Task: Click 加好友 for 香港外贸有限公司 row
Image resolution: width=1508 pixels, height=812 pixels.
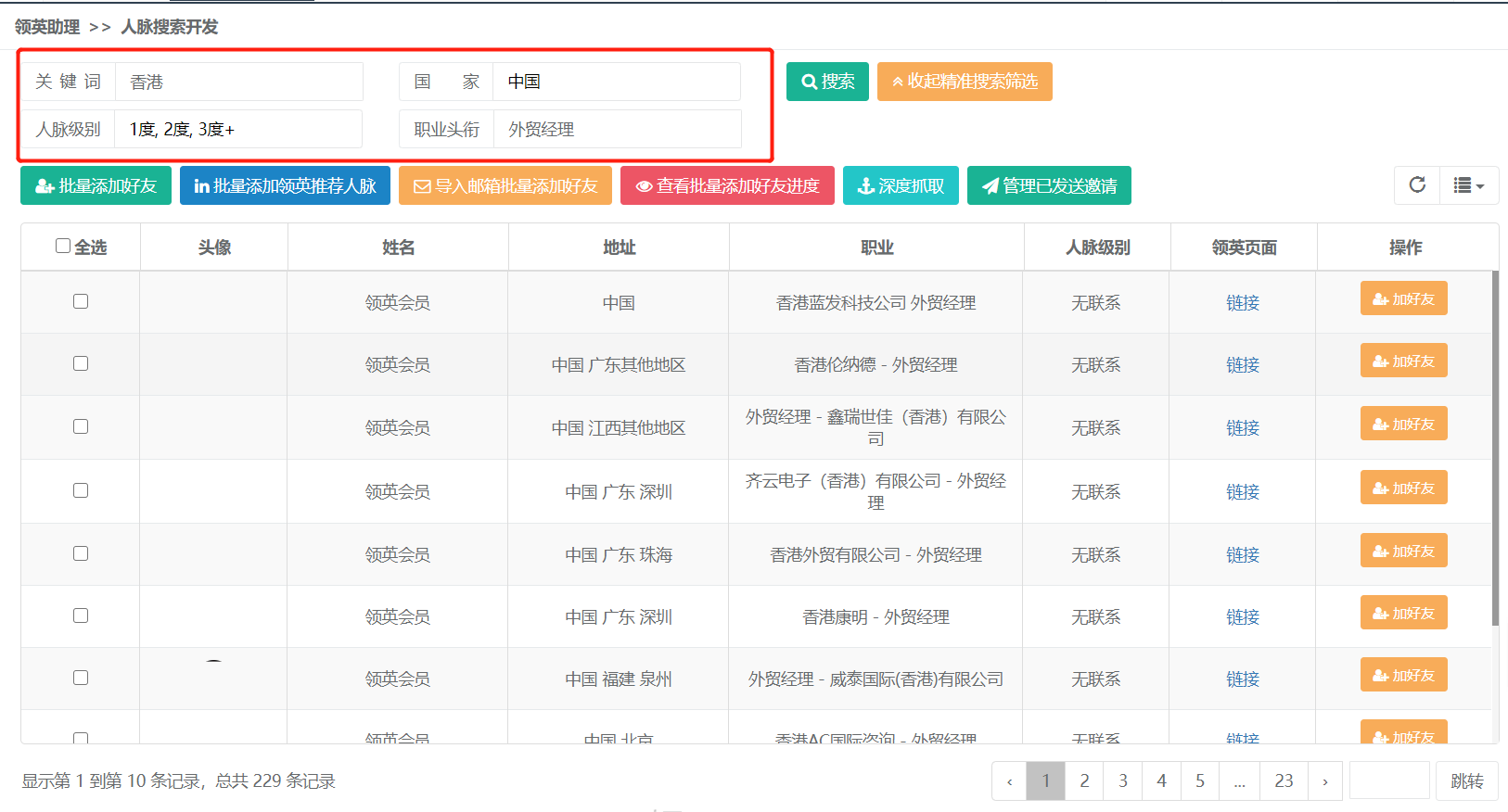Action: [1403, 551]
